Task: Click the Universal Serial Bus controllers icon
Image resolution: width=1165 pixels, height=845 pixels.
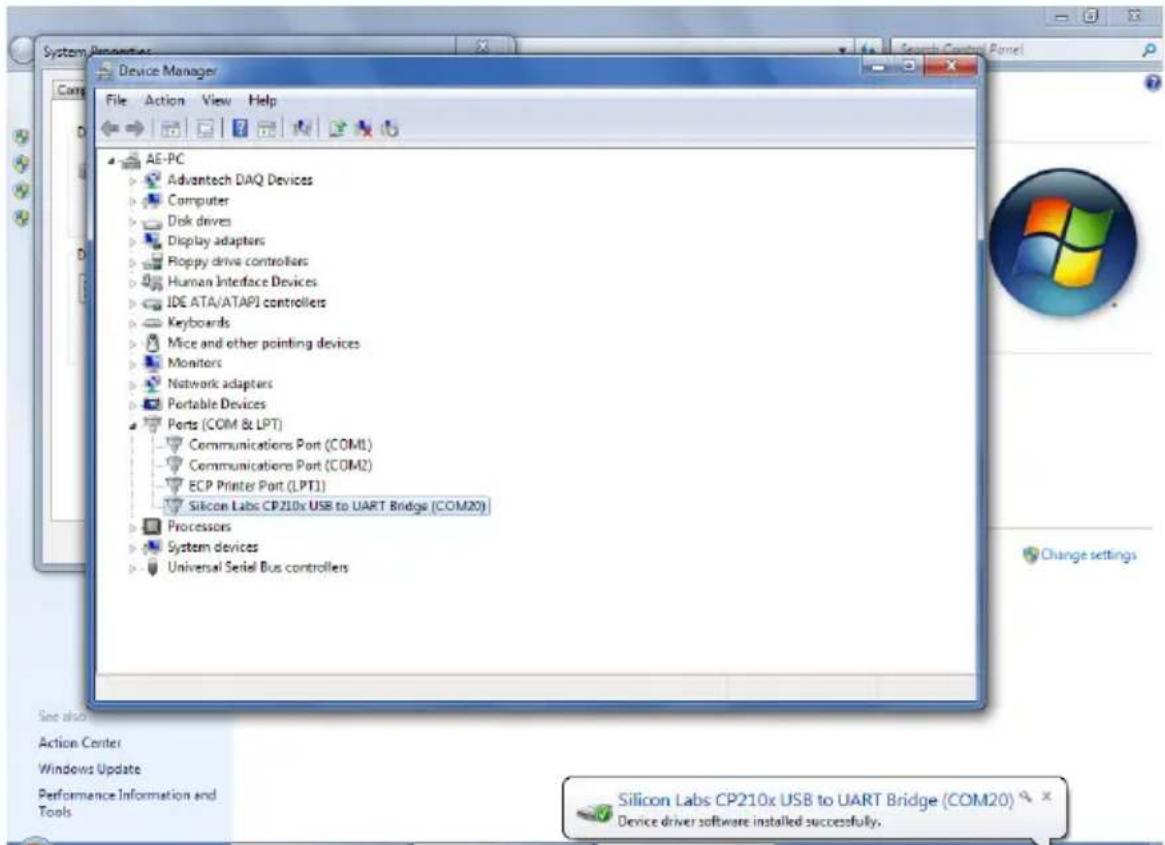Action: (x=152, y=567)
